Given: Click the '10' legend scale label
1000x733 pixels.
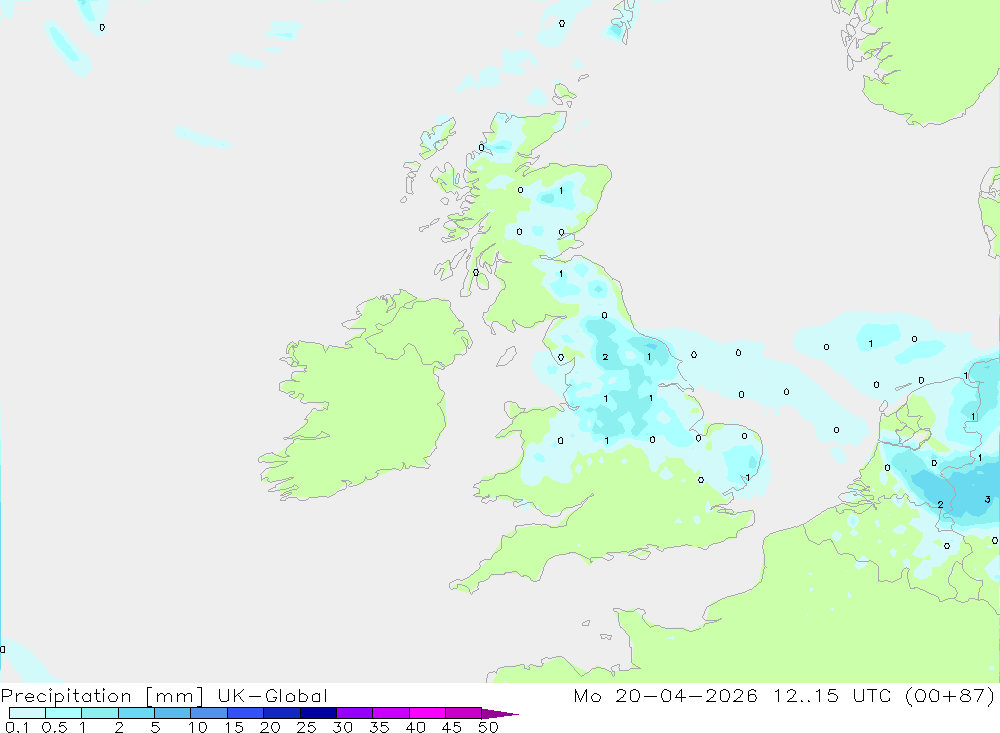Looking at the screenshot, I should (198, 727).
